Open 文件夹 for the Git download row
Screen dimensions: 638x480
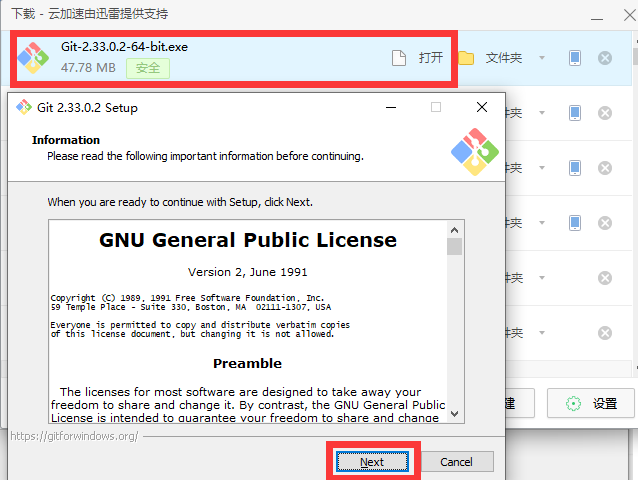(x=503, y=58)
